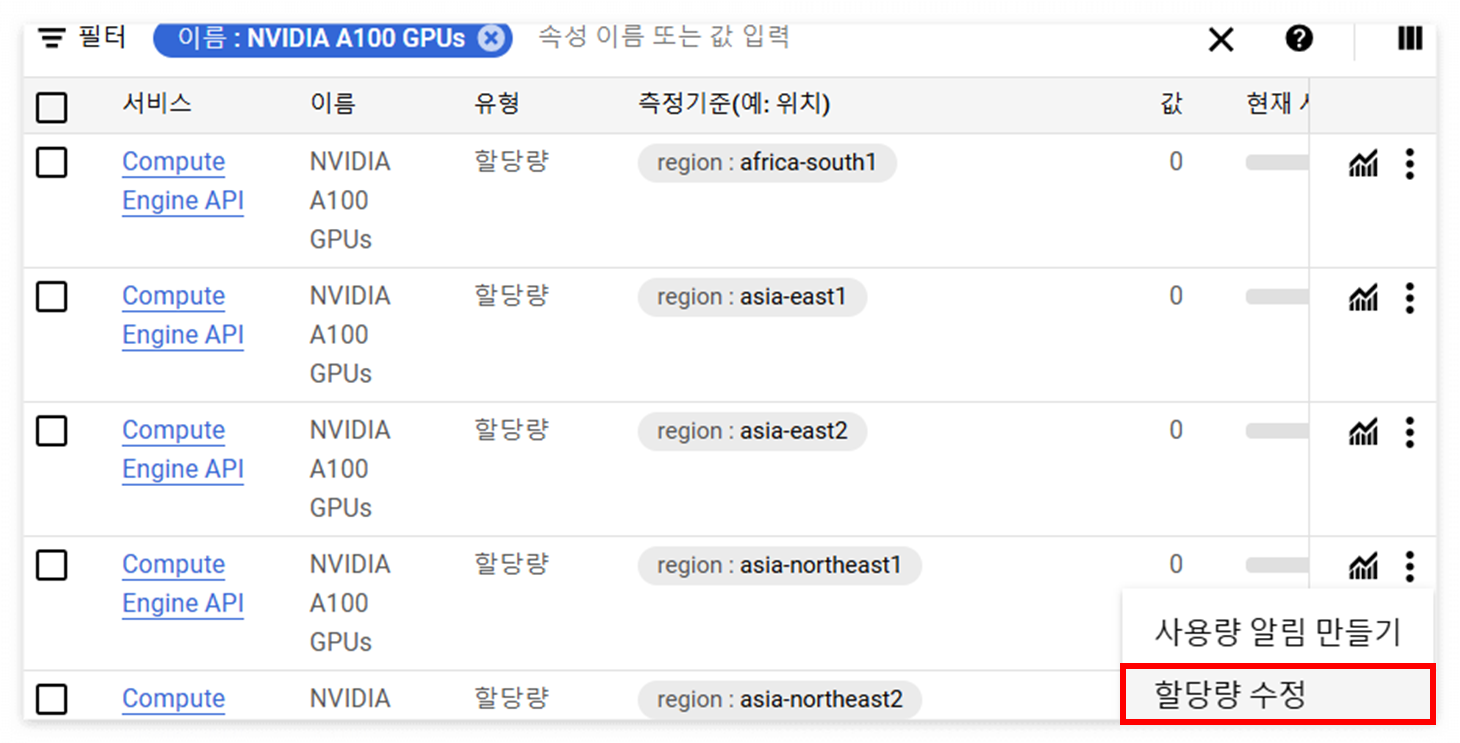Show usage chart for africa-south1 row
The width and height of the screenshot is (1460, 743).
(x=1363, y=163)
